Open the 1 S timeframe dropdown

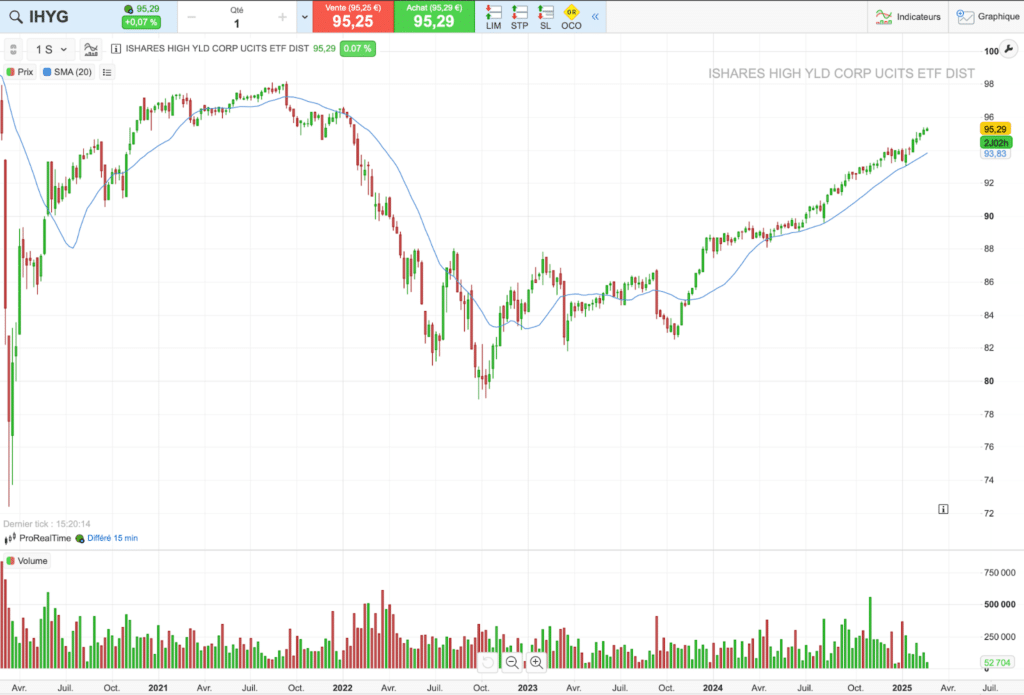pos(51,49)
